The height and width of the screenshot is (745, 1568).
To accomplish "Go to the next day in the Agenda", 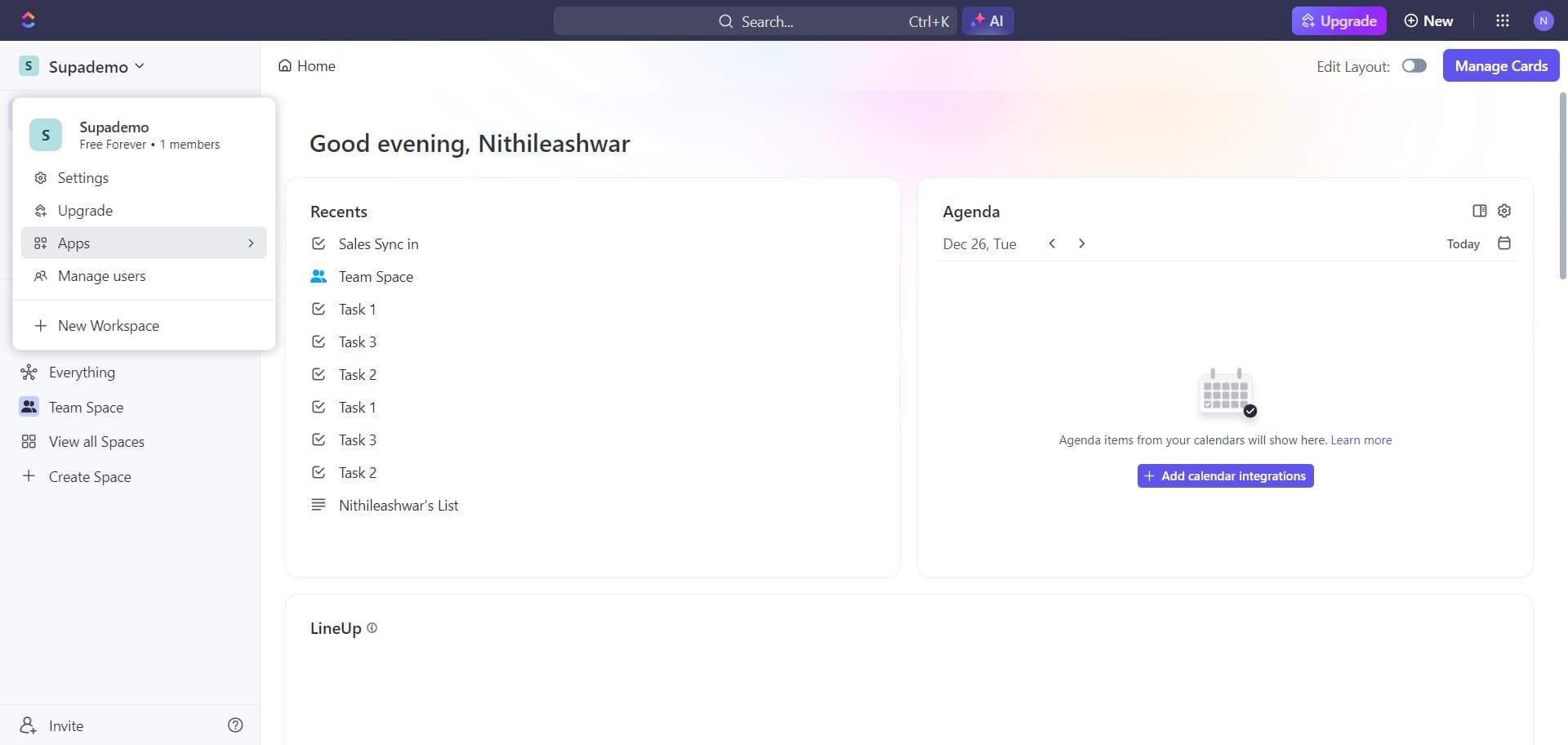I will tap(1082, 243).
